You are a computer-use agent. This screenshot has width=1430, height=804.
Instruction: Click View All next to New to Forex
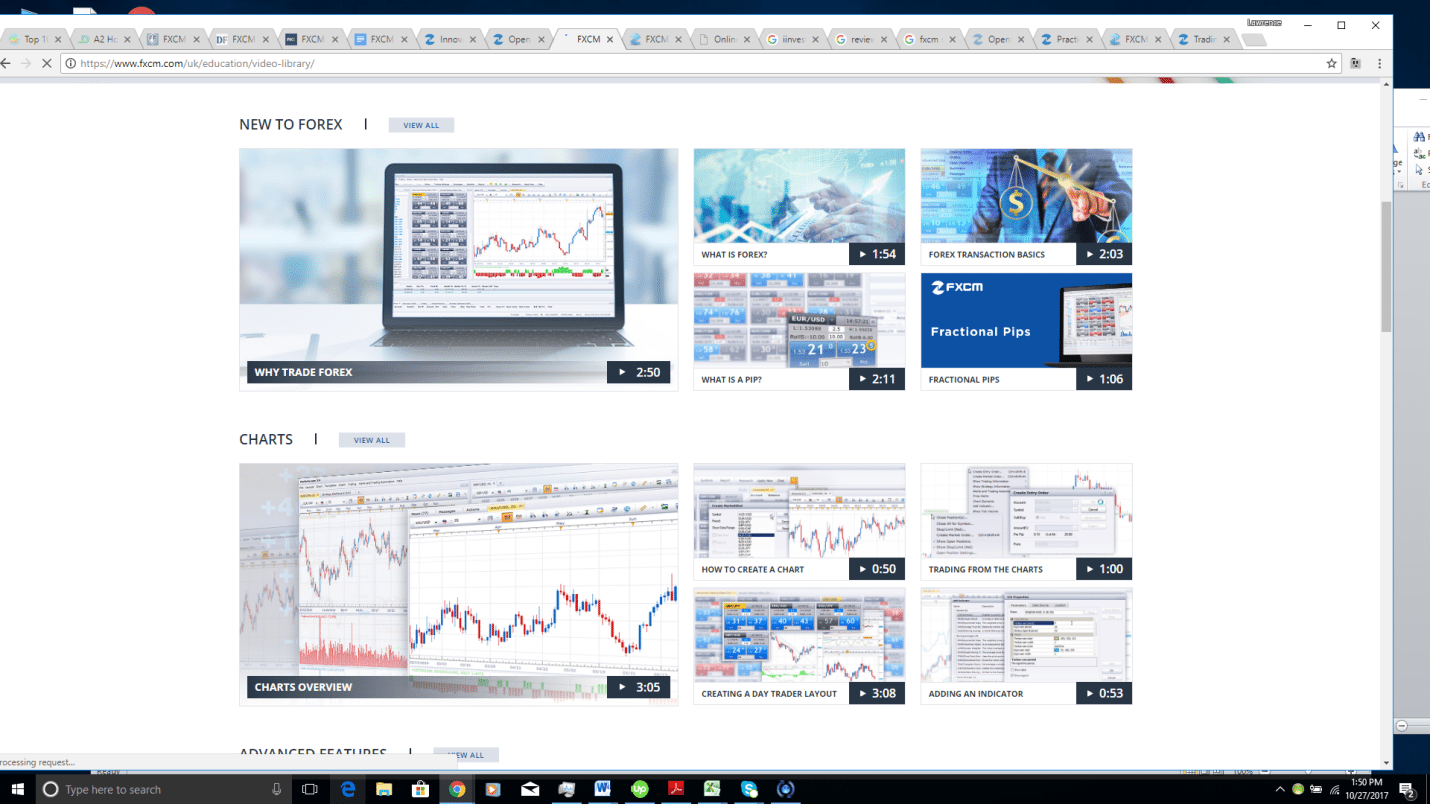[x=421, y=125]
